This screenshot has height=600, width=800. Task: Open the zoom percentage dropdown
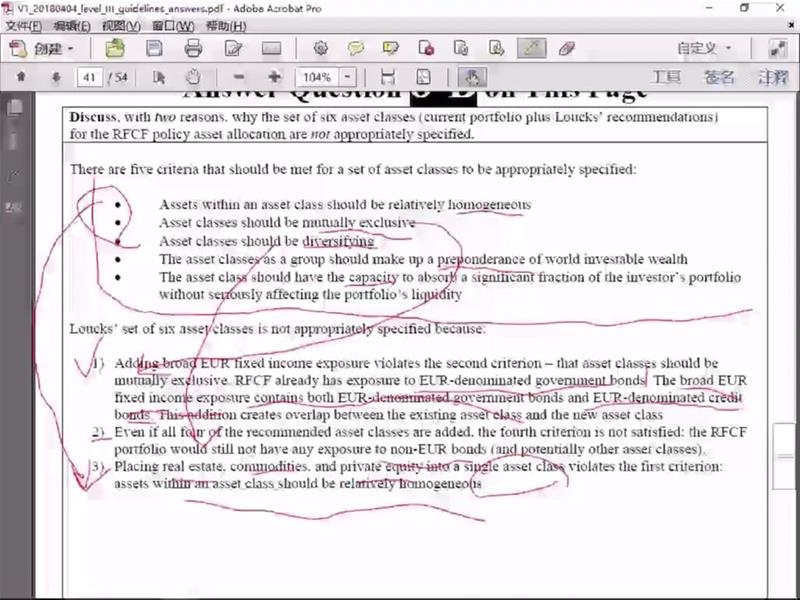click(348, 77)
